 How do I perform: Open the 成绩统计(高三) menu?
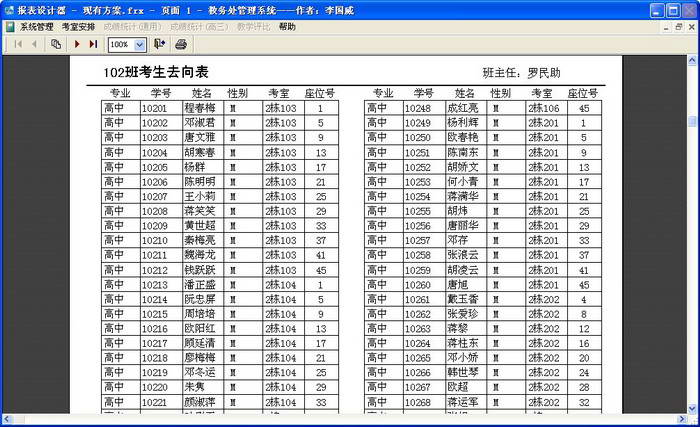point(199,27)
